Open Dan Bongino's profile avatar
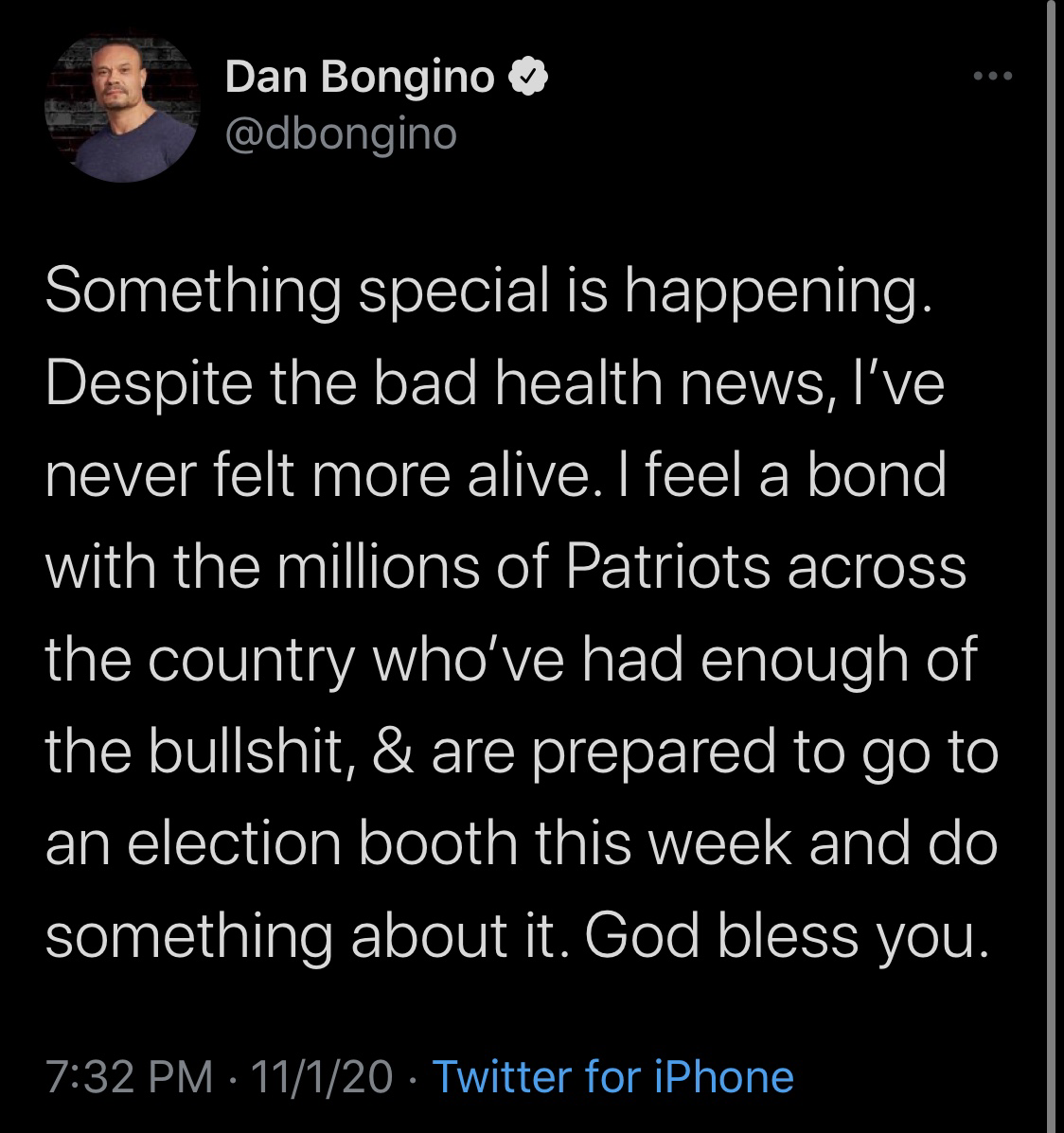Image resolution: width=1064 pixels, height=1133 pixels. tap(119, 107)
